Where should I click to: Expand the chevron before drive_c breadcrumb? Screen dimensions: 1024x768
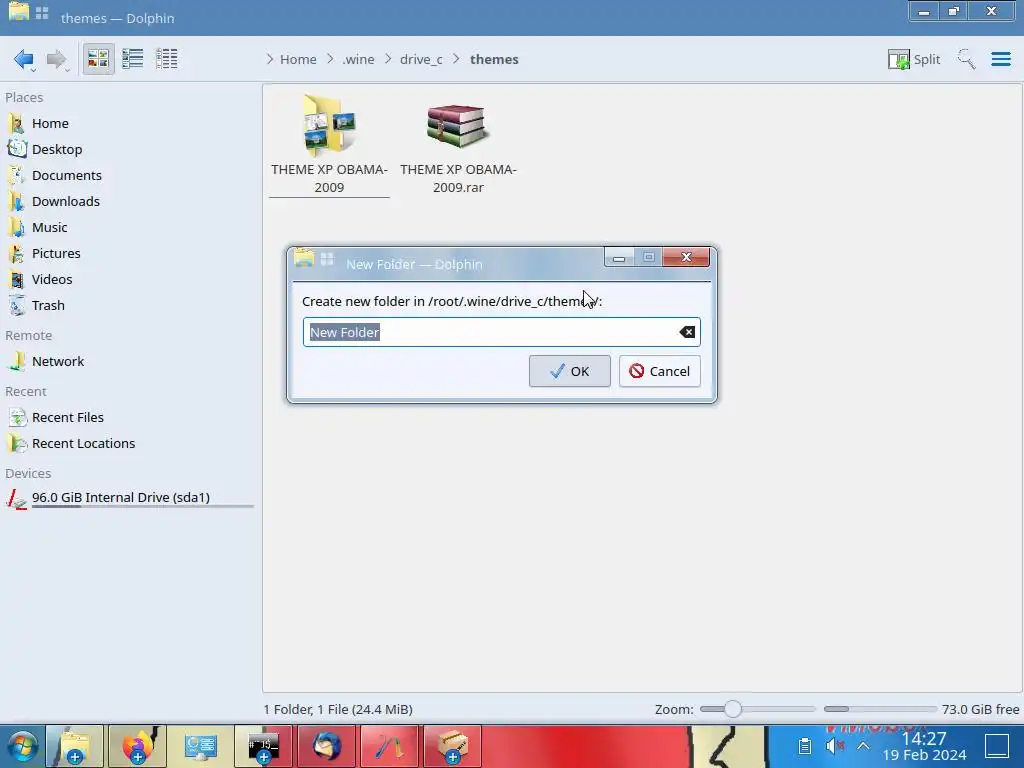coord(388,59)
